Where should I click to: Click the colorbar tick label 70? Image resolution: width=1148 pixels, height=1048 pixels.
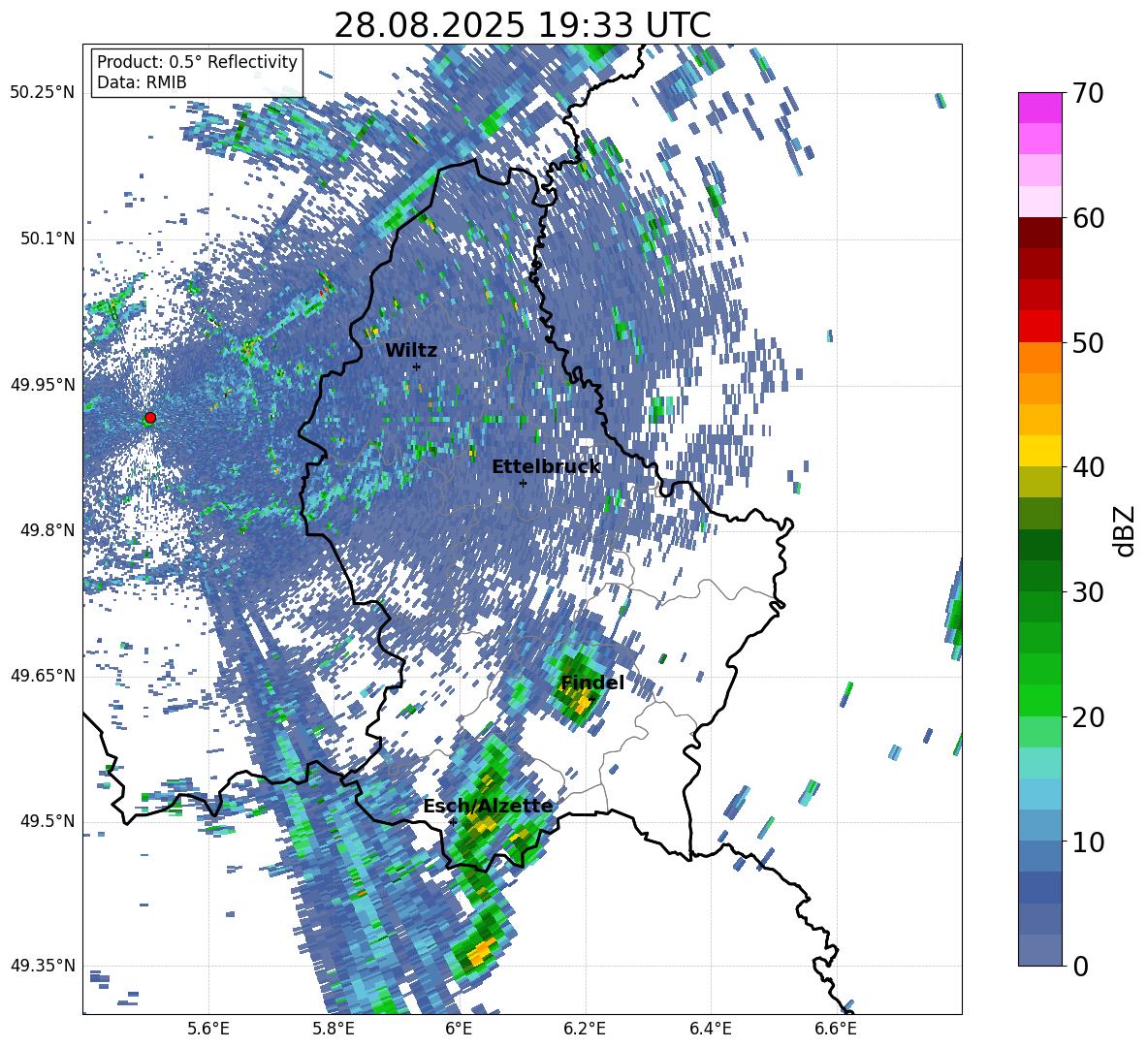click(x=1088, y=93)
